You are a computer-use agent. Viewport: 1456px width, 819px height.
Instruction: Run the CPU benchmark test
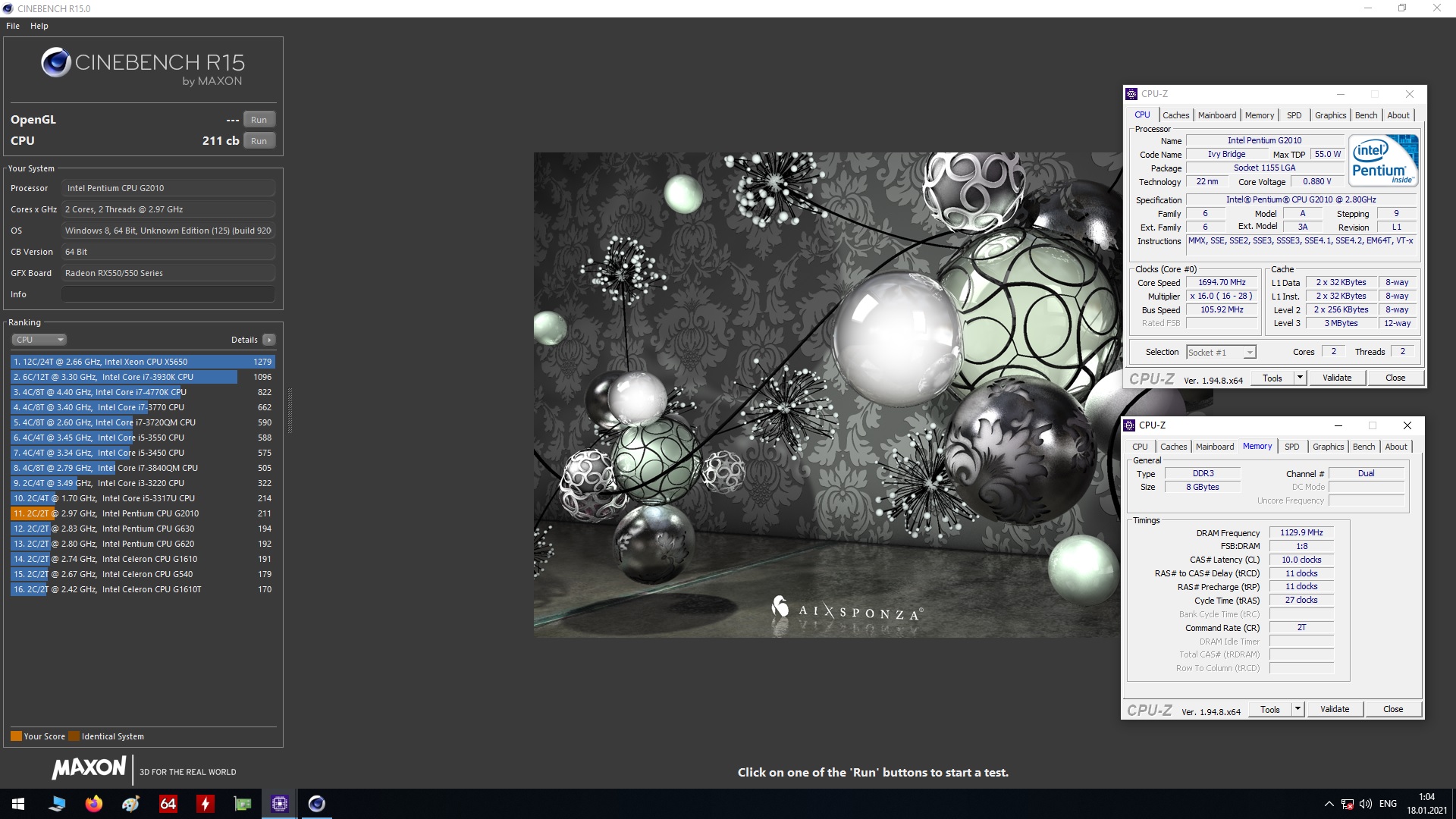coord(259,141)
